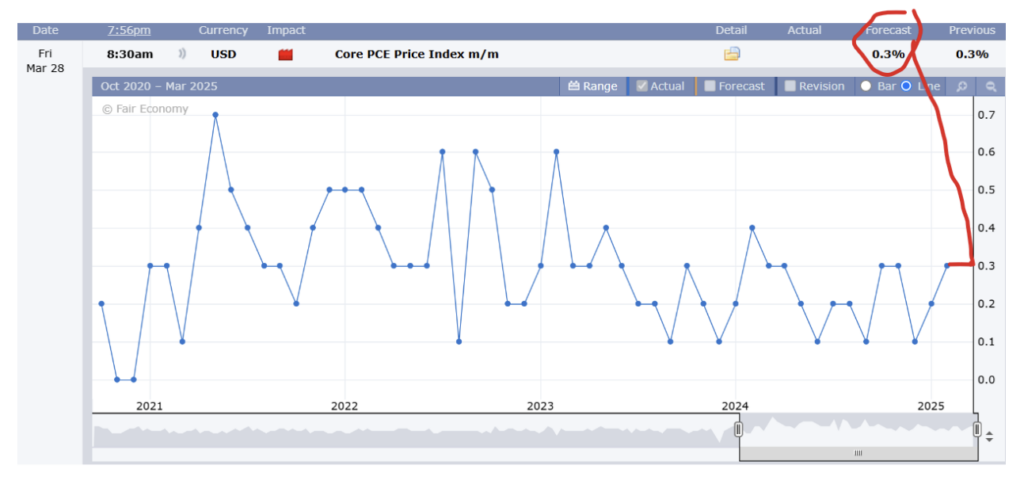
Task: Click the bottom grip of the range window
Action: click(858, 453)
